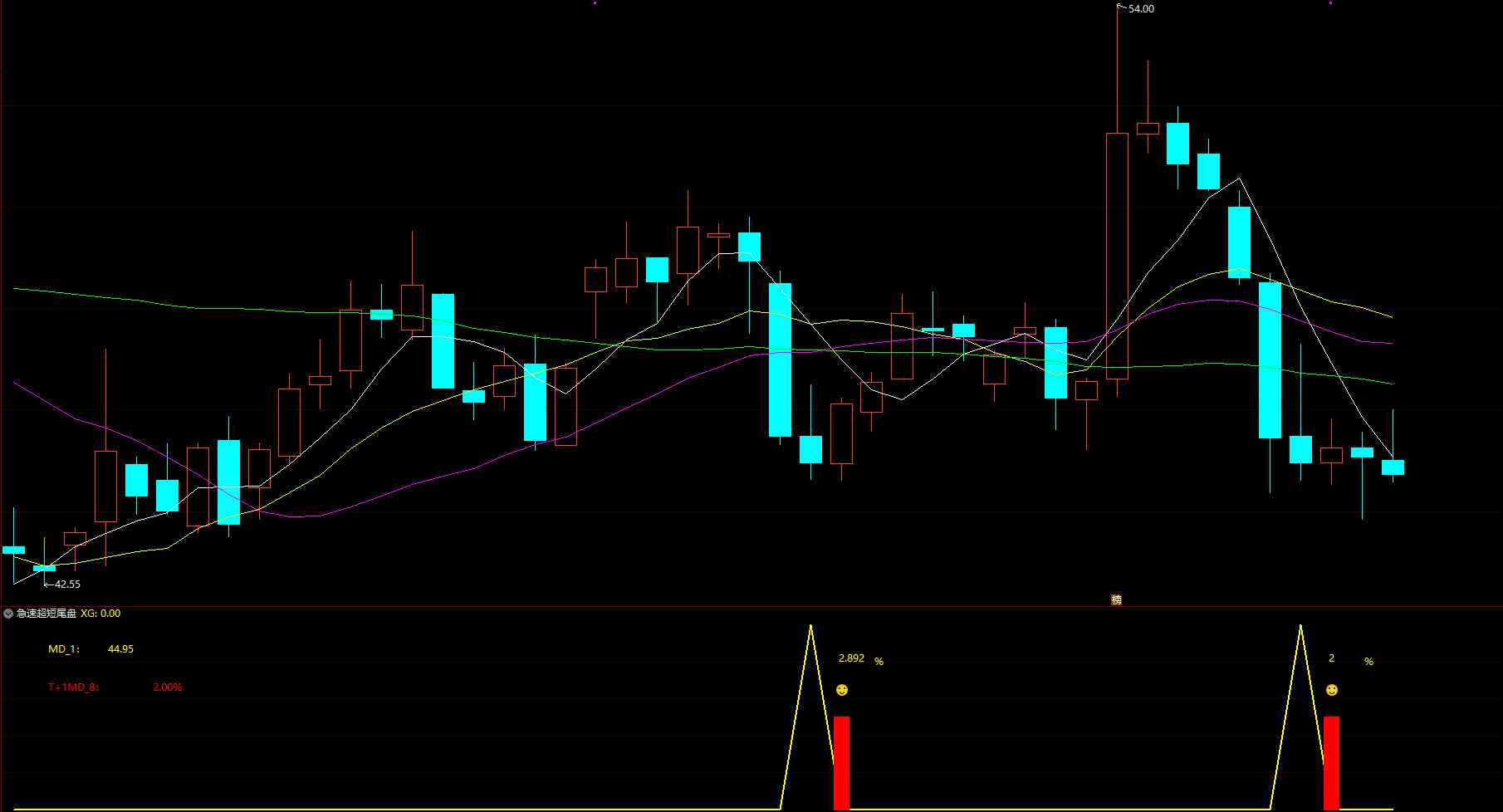Click the red signal bar below 2.892
The height and width of the screenshot is (812, 1503).
(x=842, y=763)
